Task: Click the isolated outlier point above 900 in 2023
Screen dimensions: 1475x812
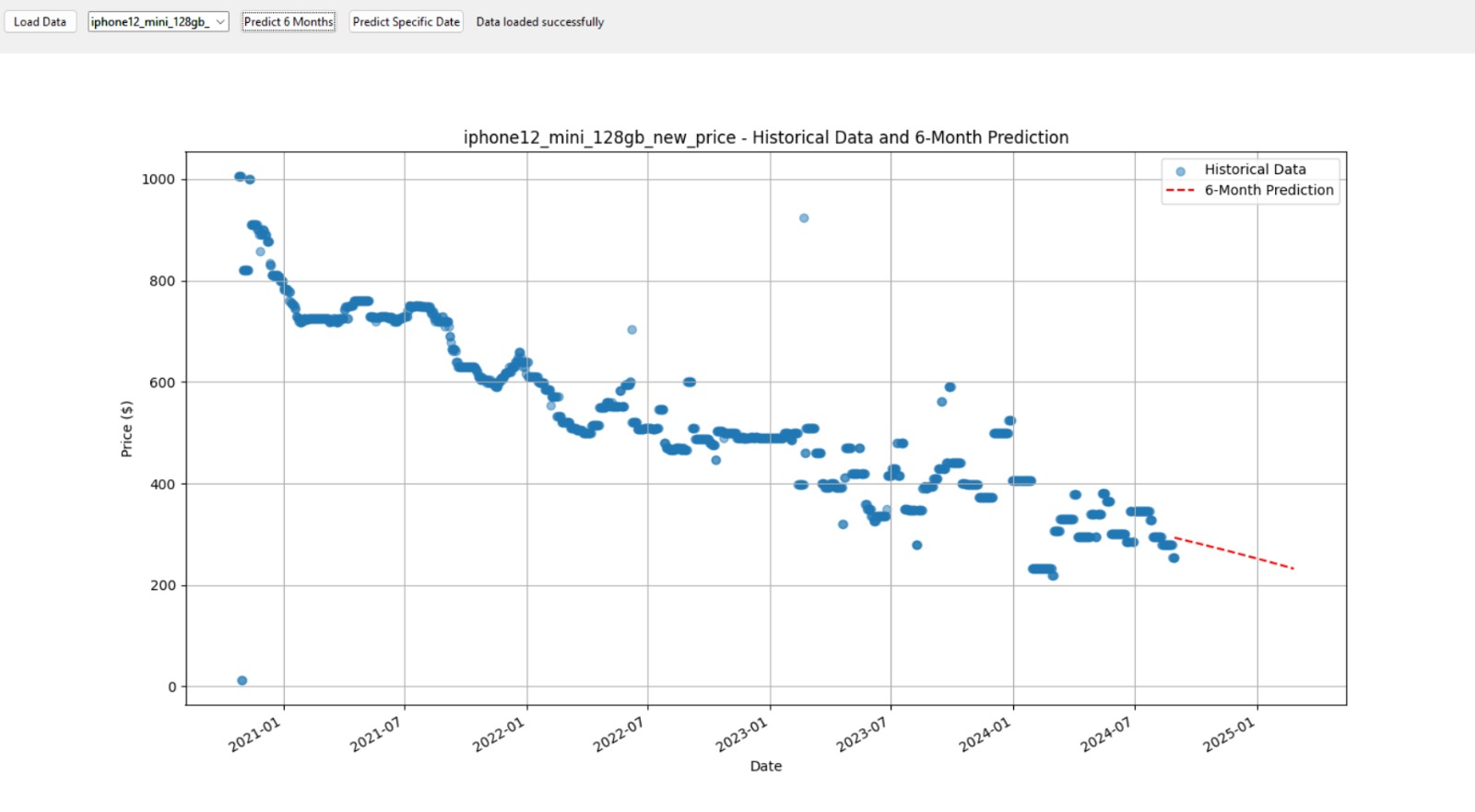Action: click(804, 218)
